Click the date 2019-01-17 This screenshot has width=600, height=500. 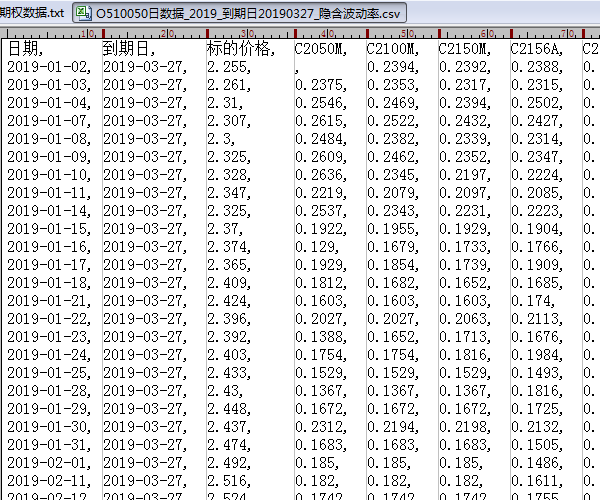pos(49,265)
